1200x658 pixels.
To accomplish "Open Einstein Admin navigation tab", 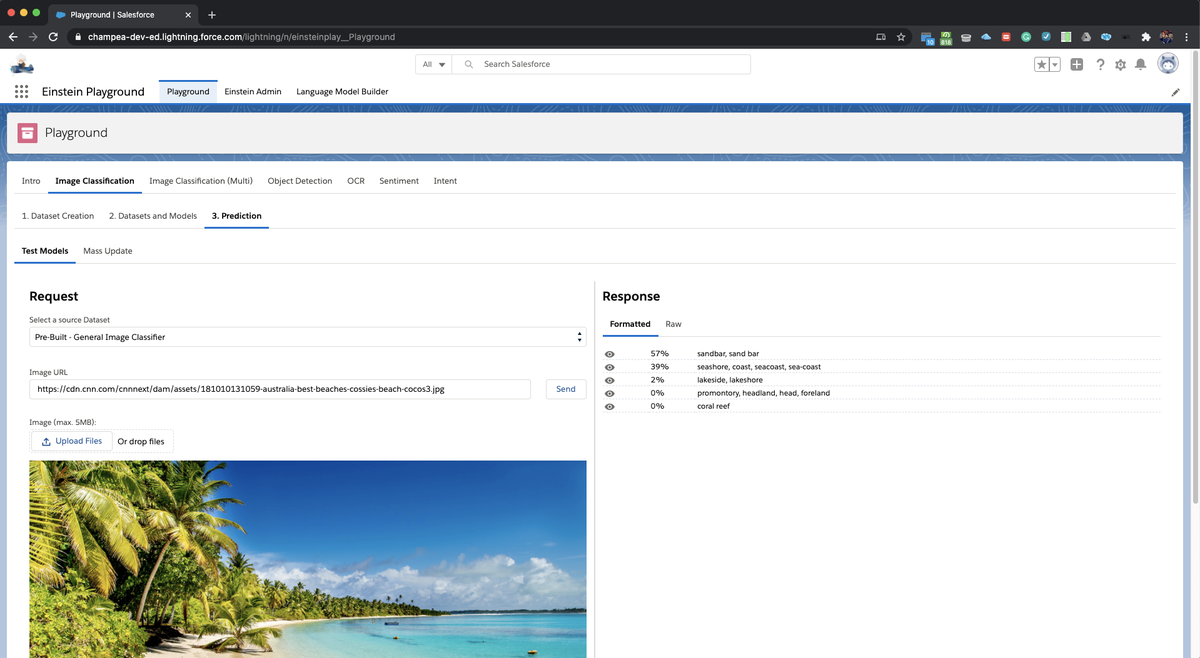I will (x=253, y=91).
